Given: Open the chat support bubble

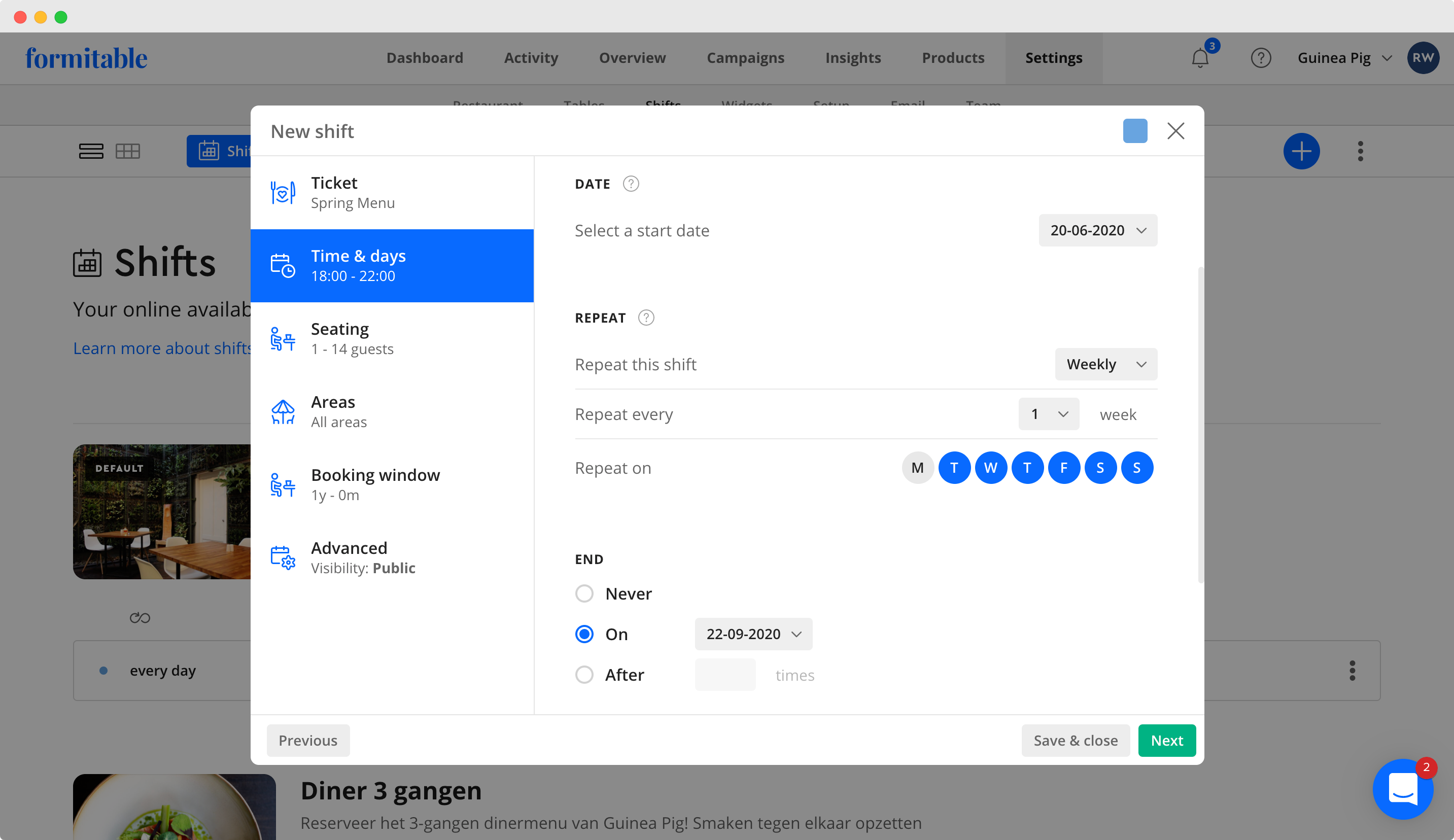Looking at the screenshot, I should 1403,788.
